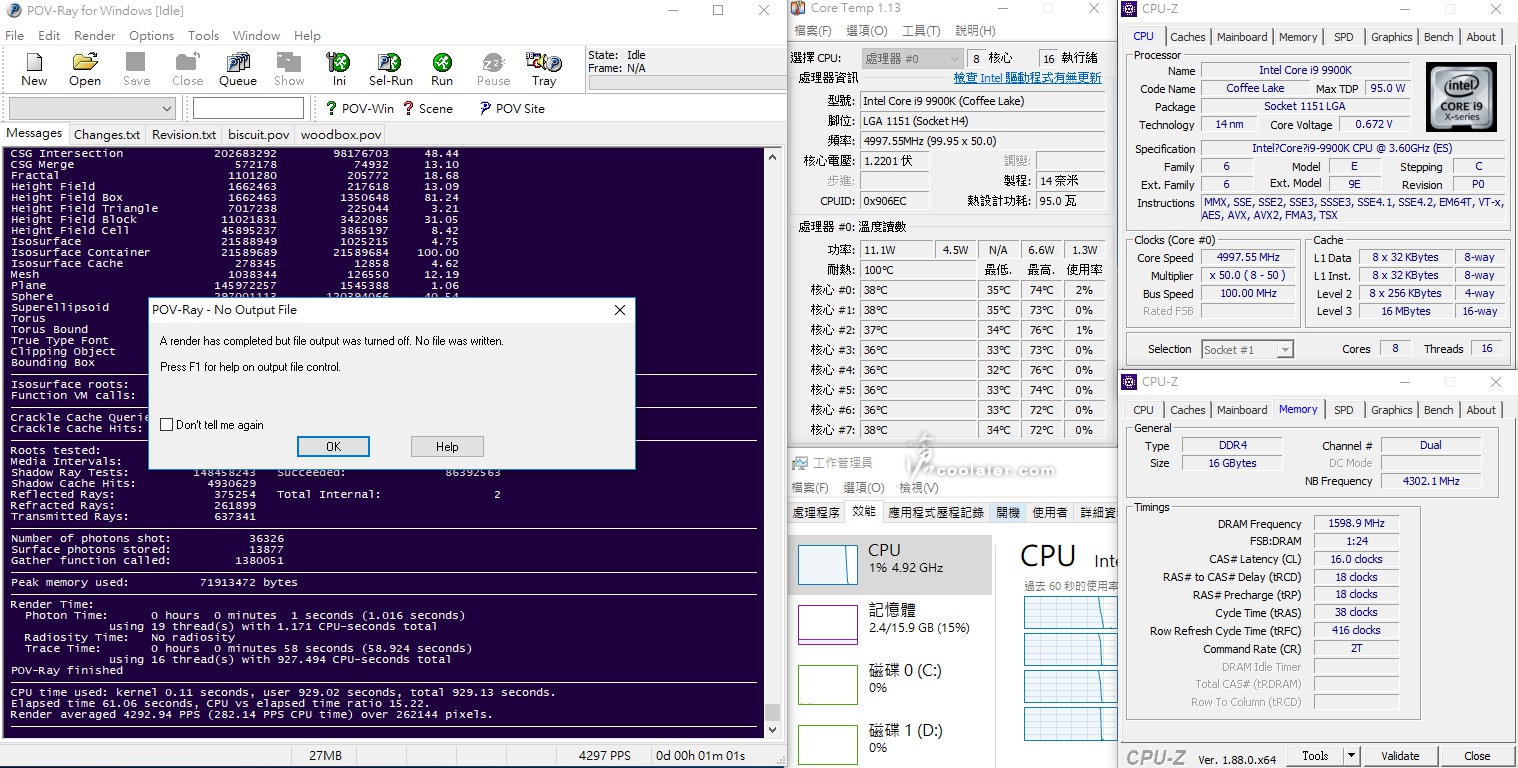Screen dimensions: 1518x768
Task: Switch to Processes (處理程序) tab in Task Manager
Action: 816,512
